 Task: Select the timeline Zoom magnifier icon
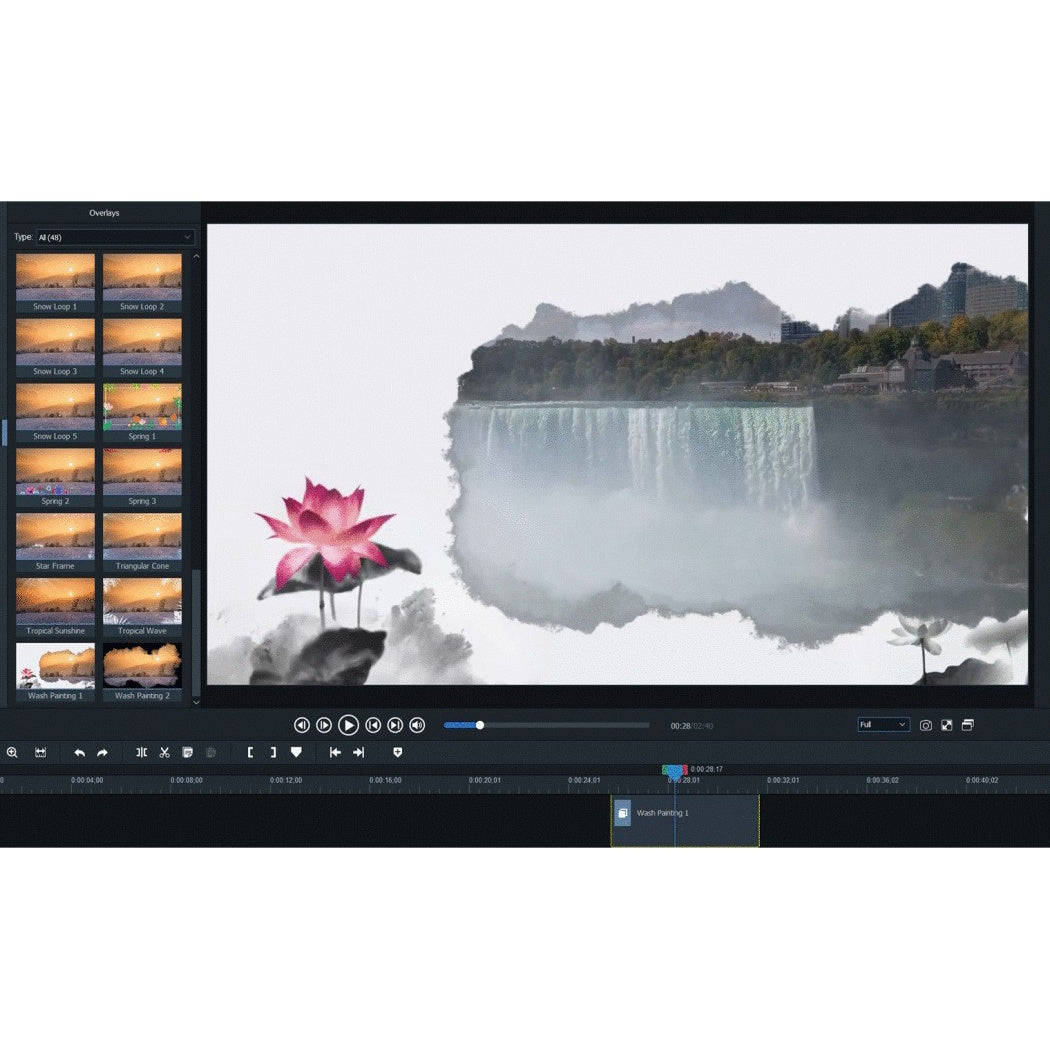click(12, 752)
